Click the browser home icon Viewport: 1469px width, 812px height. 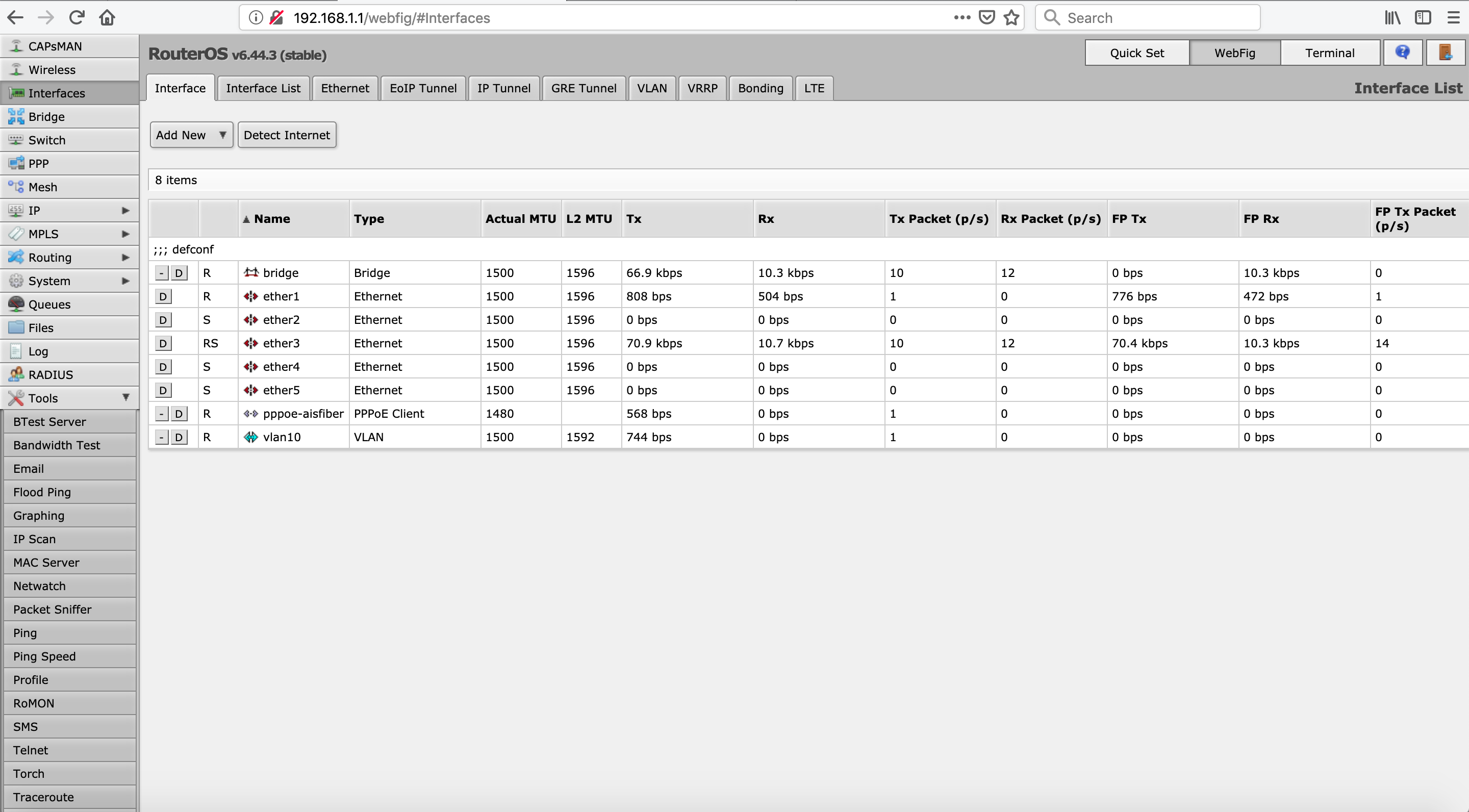(107, 18)
